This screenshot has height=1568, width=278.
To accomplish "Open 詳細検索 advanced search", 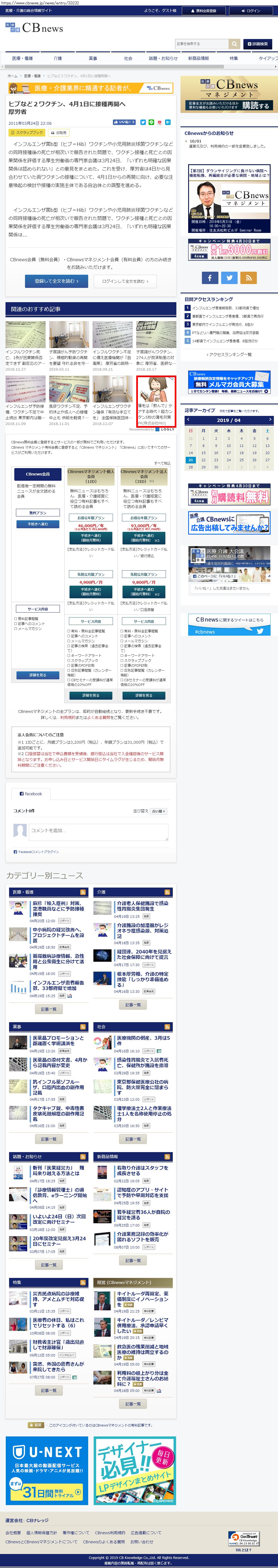I will 257,44.
